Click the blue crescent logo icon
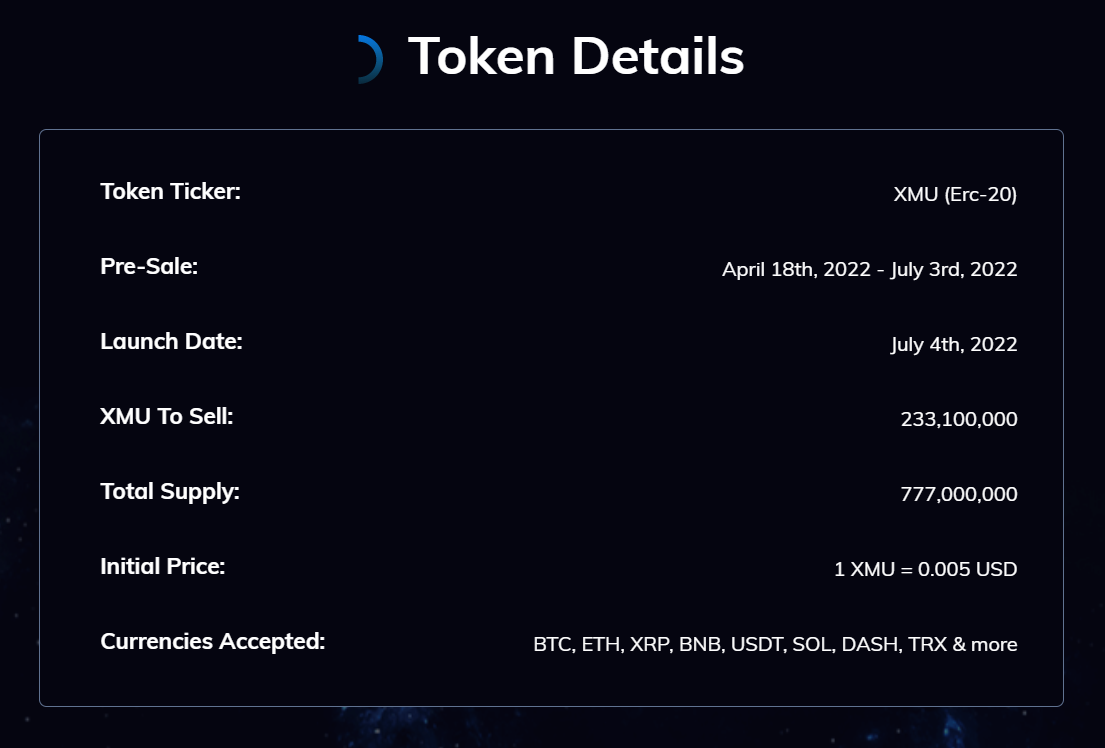Viewport: 1105px width, 748px height. 371,59
